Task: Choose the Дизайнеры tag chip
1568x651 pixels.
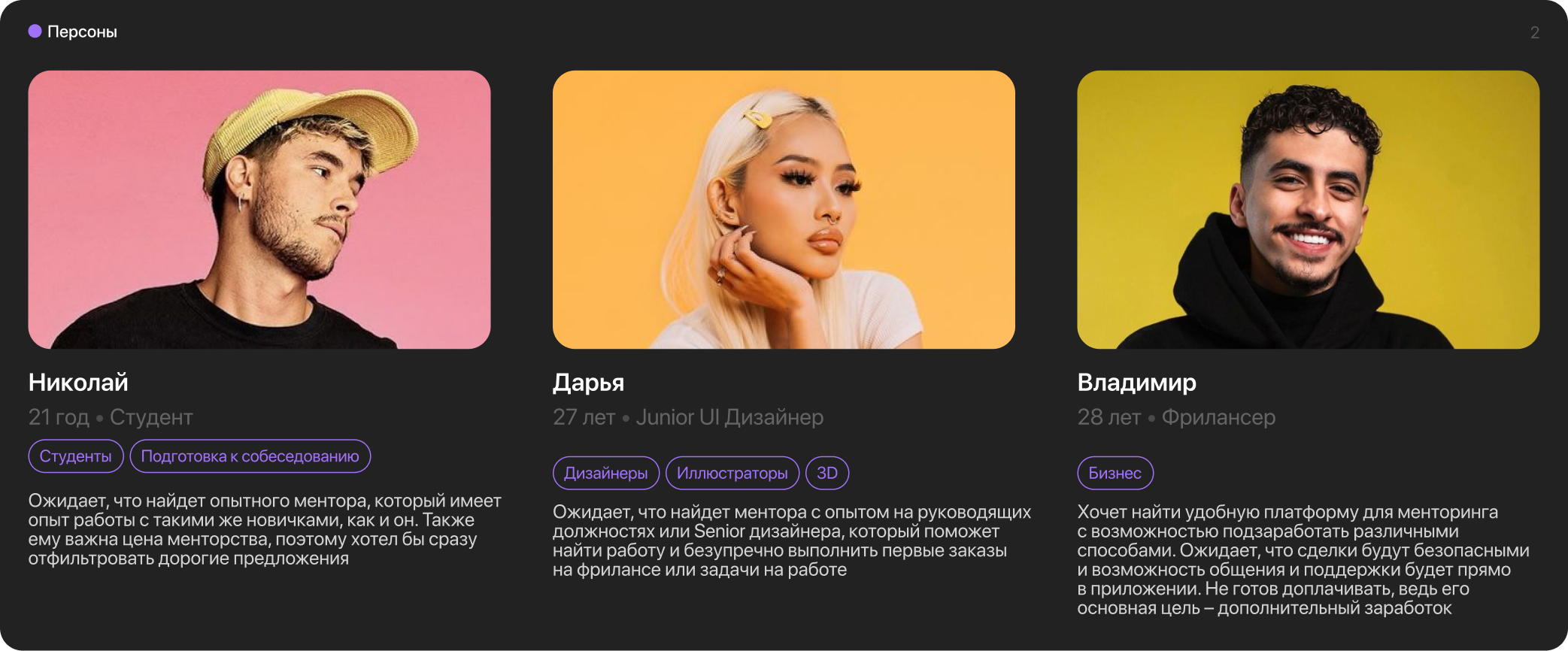Action: tap(606, 473)
